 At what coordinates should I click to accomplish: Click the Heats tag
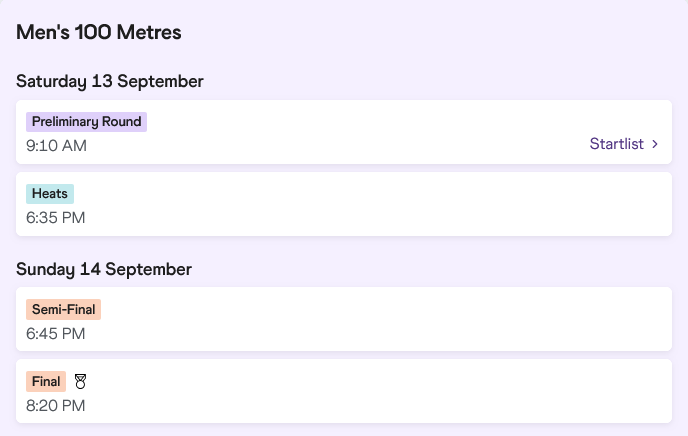click(50, 193)
